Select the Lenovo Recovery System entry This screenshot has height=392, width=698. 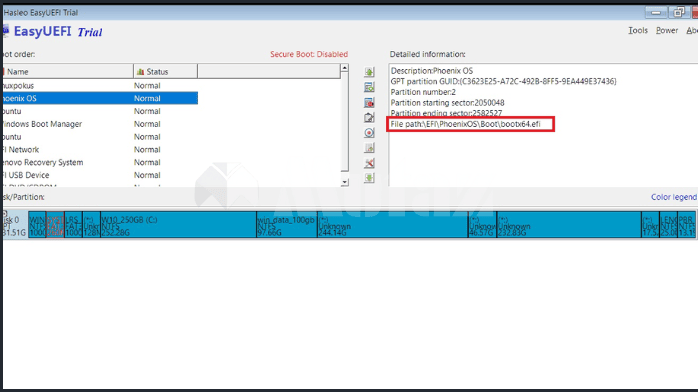(100, 162)
